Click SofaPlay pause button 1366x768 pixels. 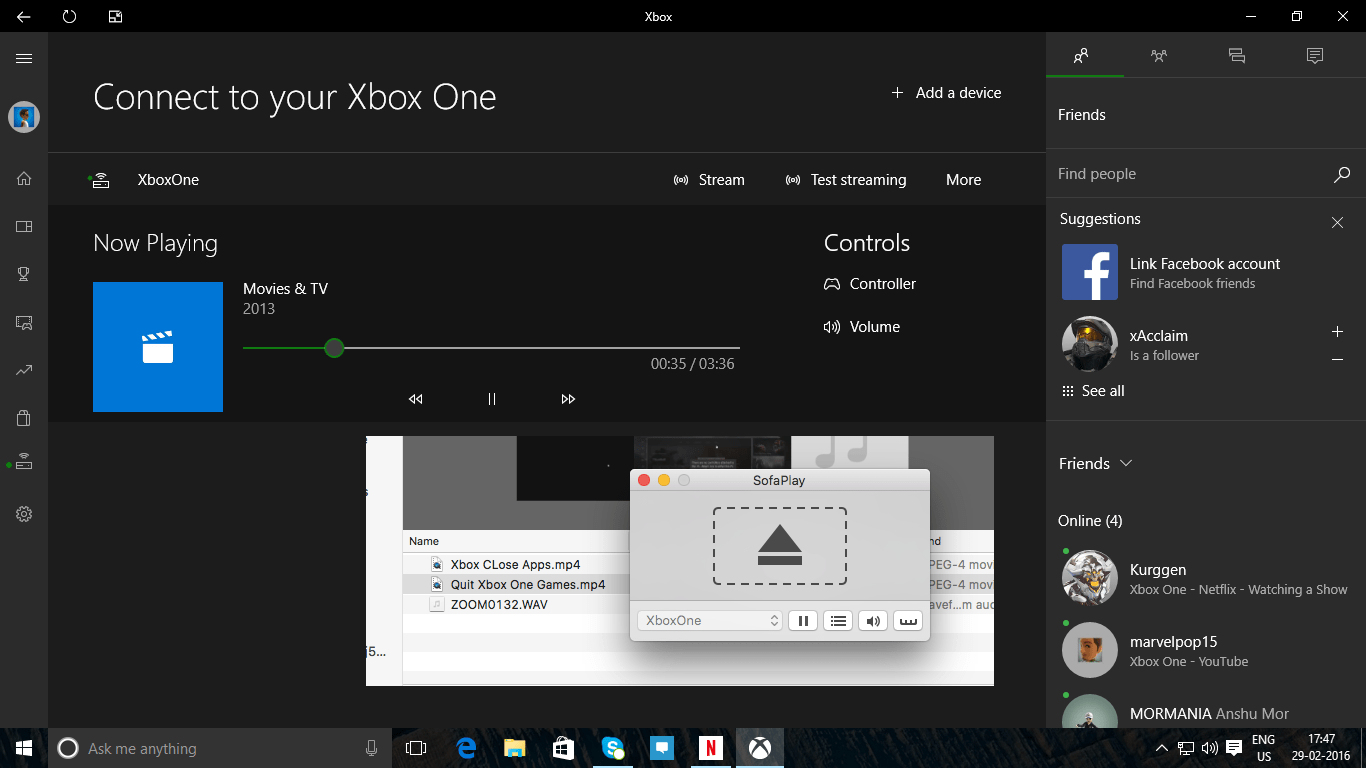coord(803,621)
